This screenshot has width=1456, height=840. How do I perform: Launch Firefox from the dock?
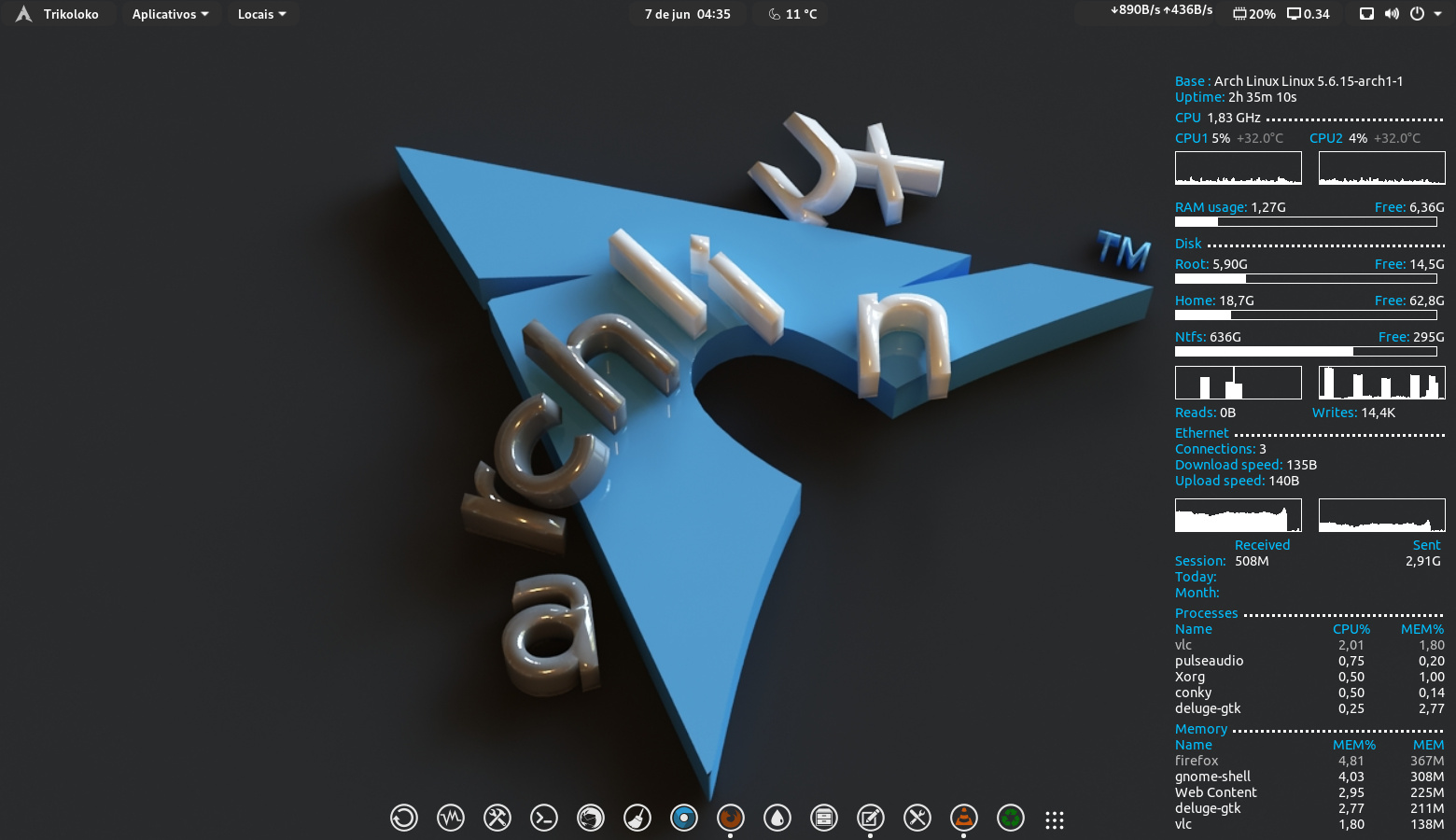click(x=731, y=819)
